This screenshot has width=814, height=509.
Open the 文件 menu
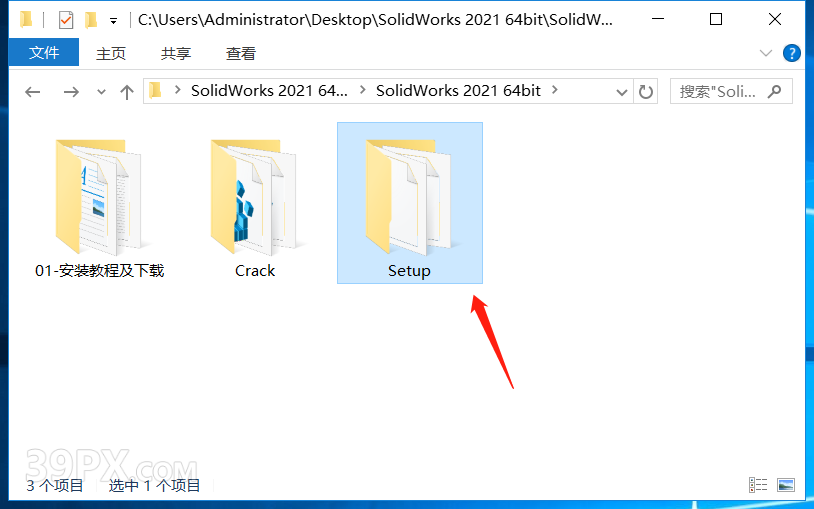tap(44, 52)
